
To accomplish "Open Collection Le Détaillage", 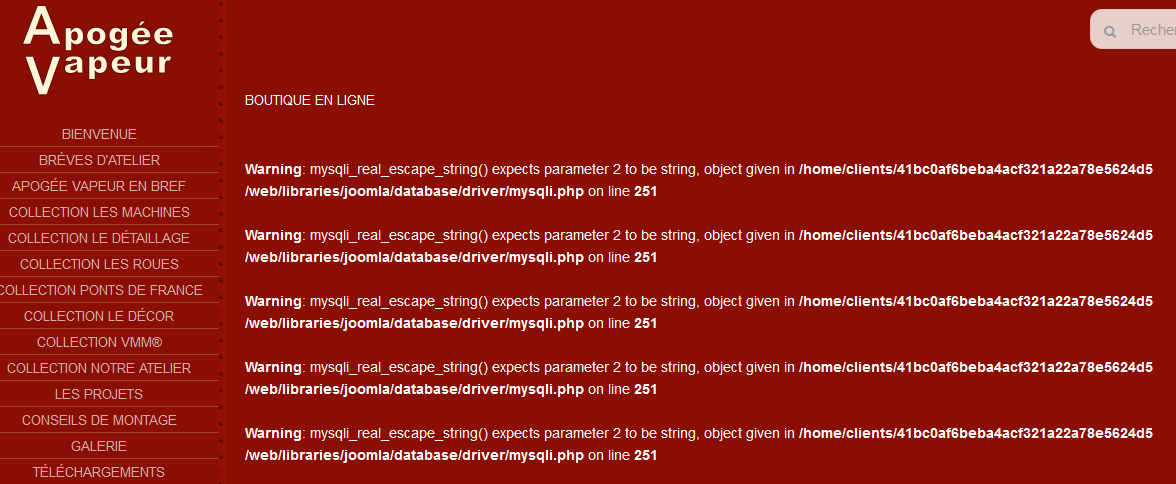I will pos(99,238).
